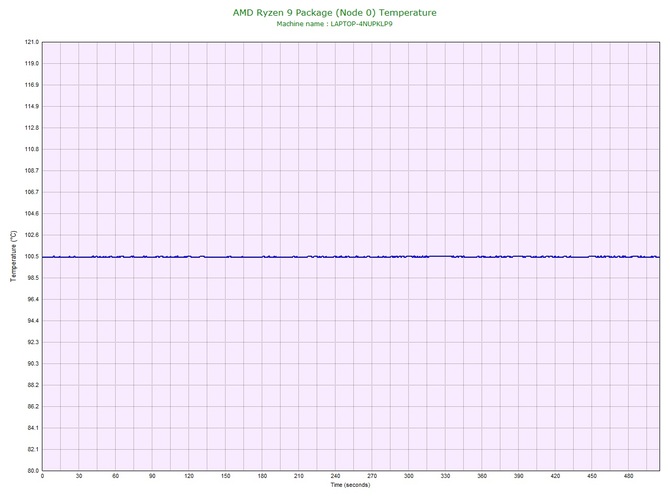670x502 pixels.
Task: Click the 94.4 y-axis value
Action: tap(33, 320)
